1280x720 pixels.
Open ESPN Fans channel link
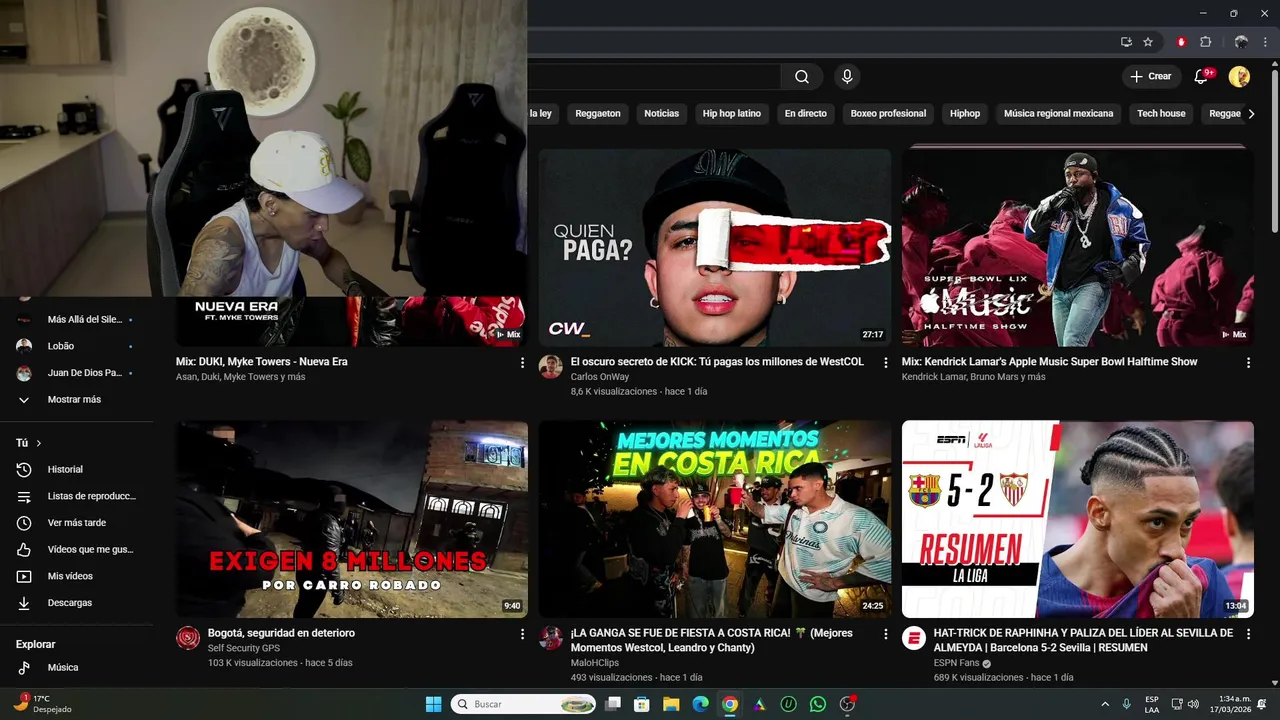[x=956, y=663]
